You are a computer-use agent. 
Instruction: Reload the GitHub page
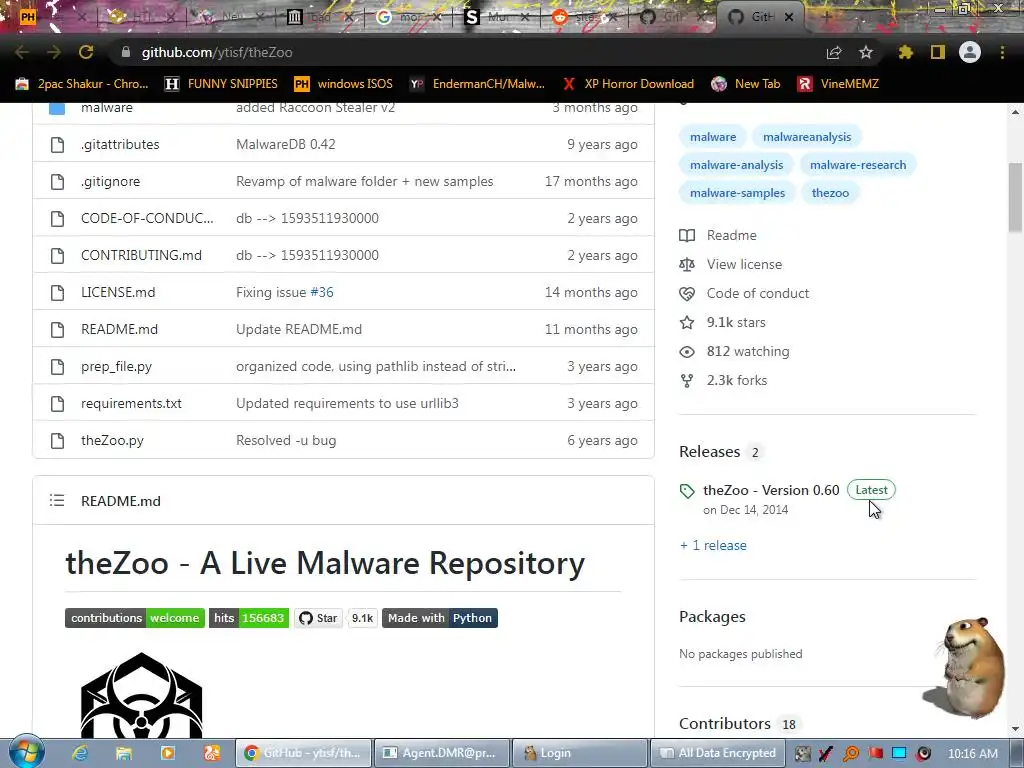(86, 52)
